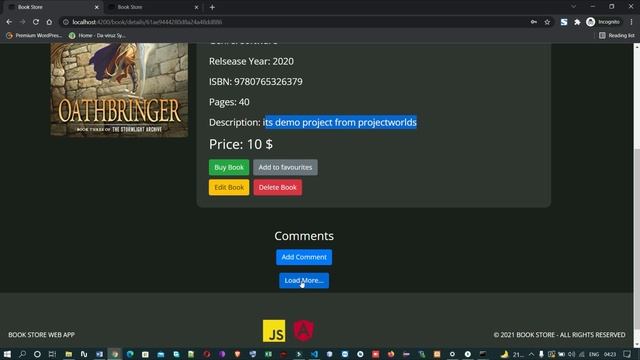Go back in browser history
This screenshot has width=640, height=360.
click(9, 22)
